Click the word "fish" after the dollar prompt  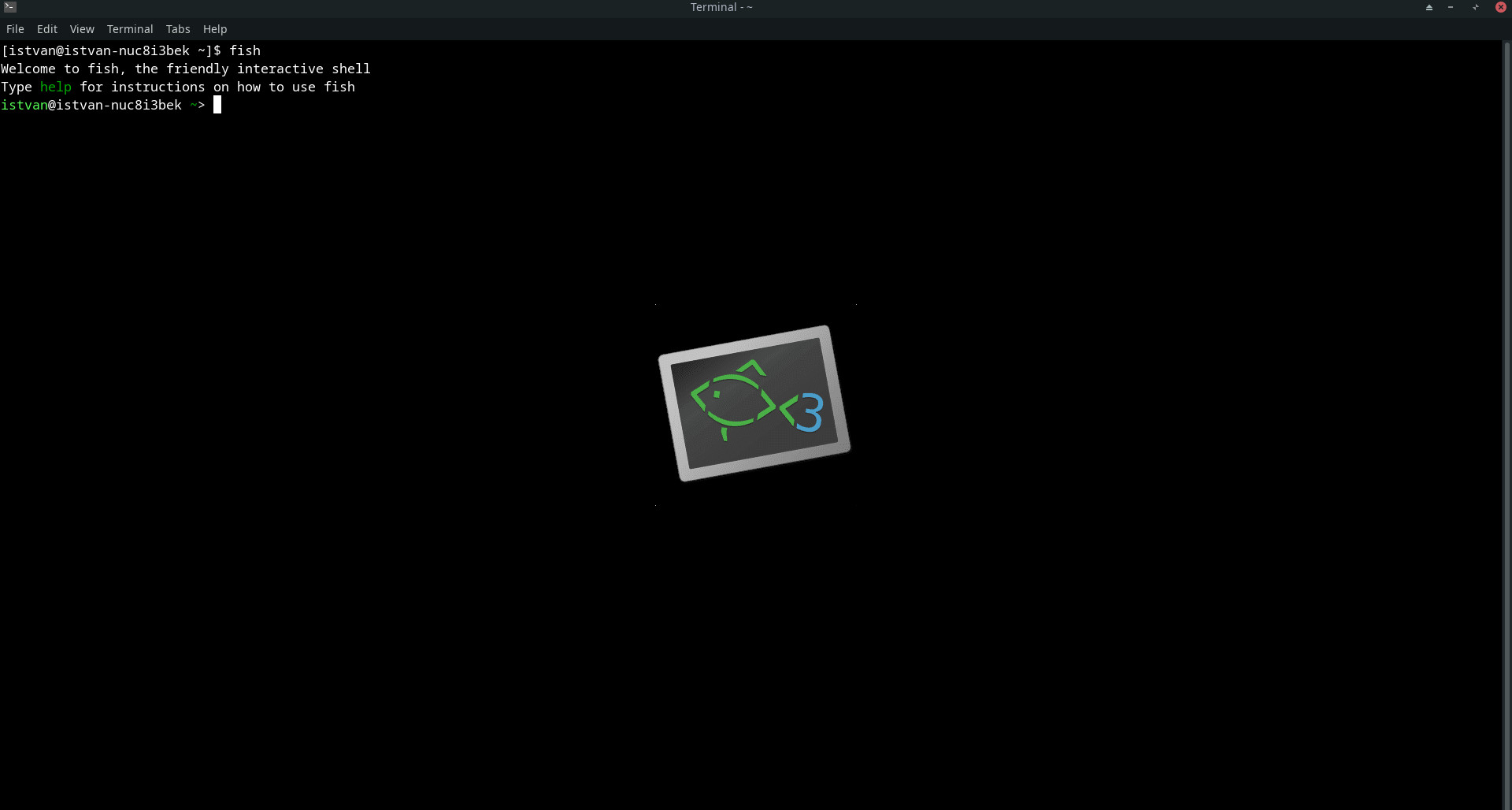[245, 50]
